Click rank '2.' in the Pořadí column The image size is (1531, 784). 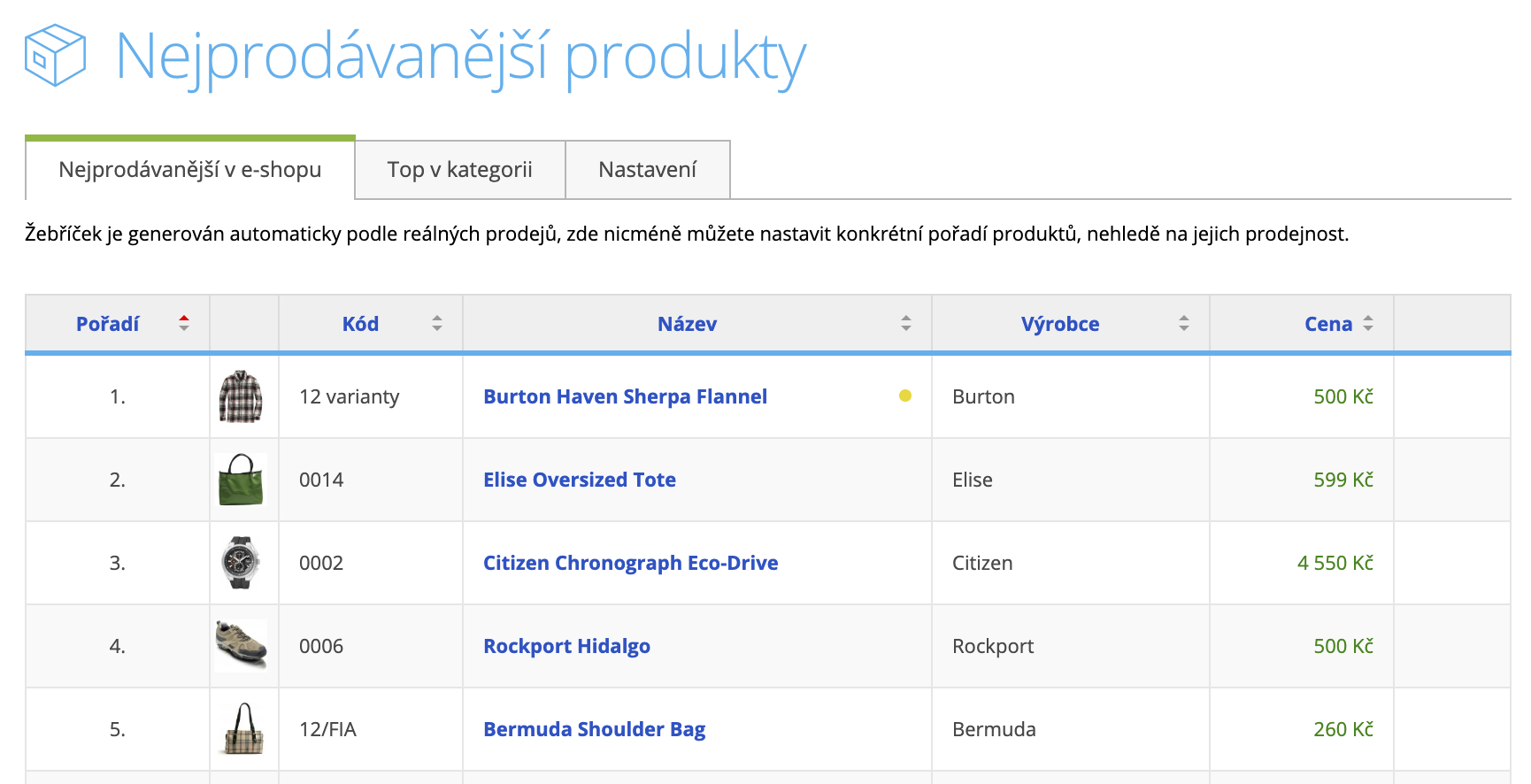[118, 480]
